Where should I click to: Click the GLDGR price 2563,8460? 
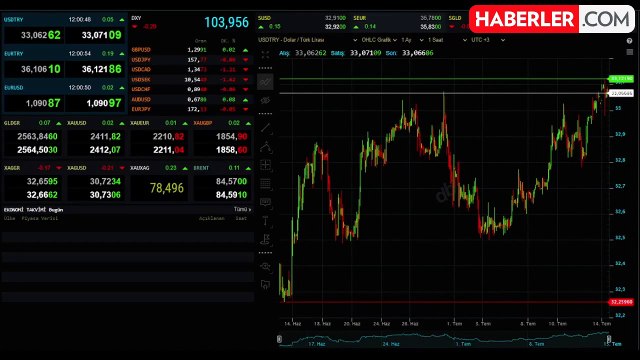37,136
